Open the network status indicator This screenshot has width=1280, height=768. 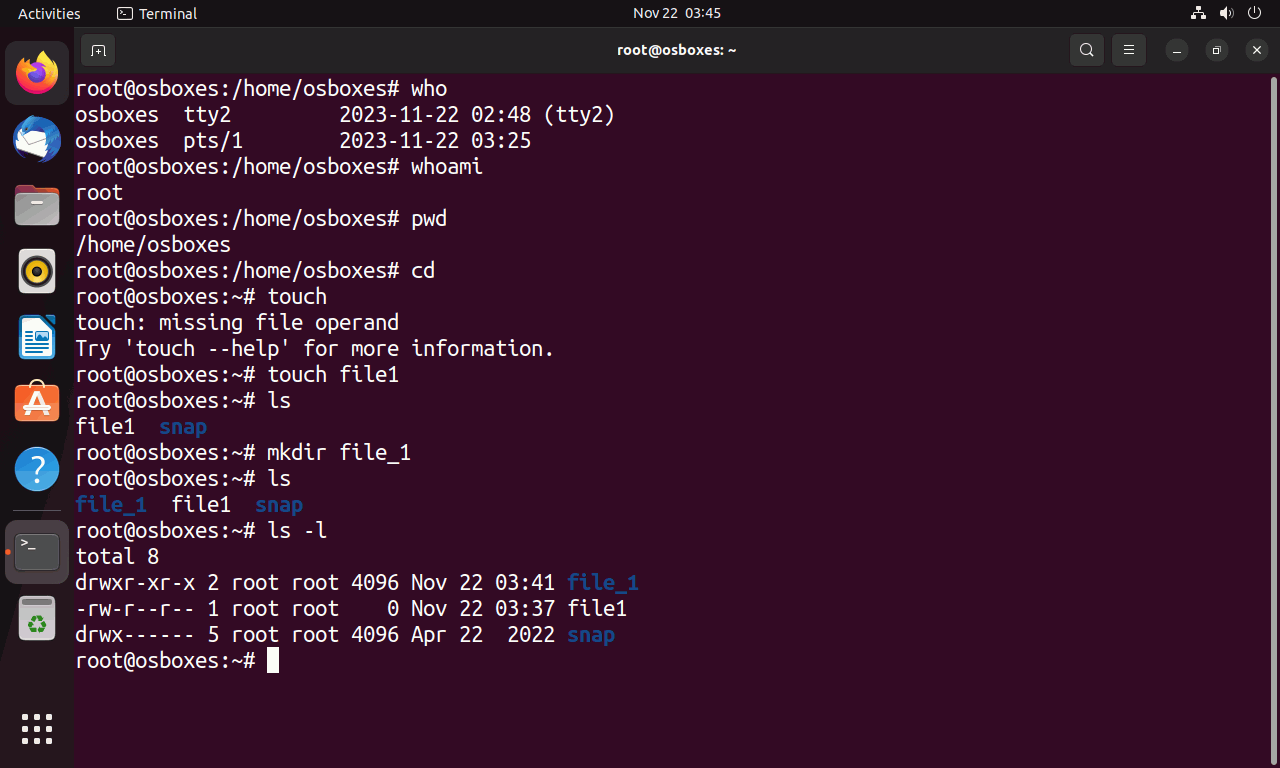[1199, 13]
